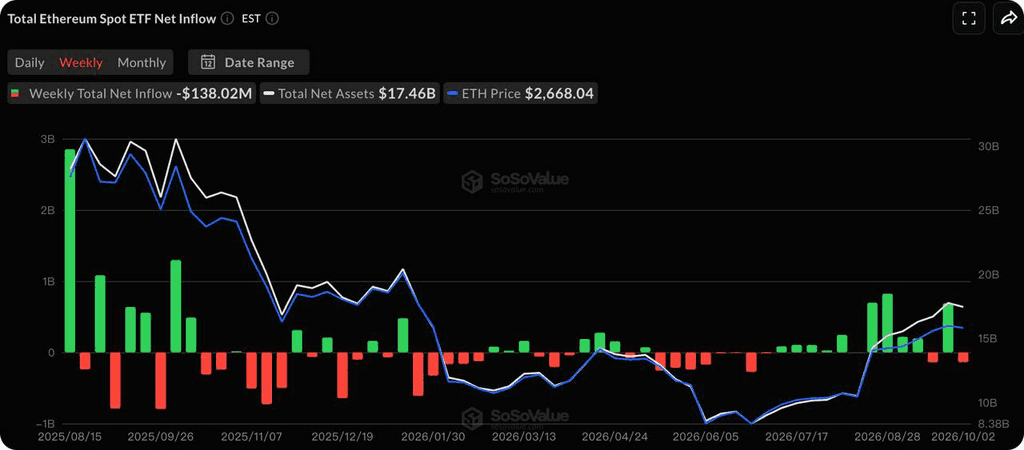The height and width of the screenshot is (450, 1024).
Task: Click the white Total Net Assets legend marker
Action: 268,94
